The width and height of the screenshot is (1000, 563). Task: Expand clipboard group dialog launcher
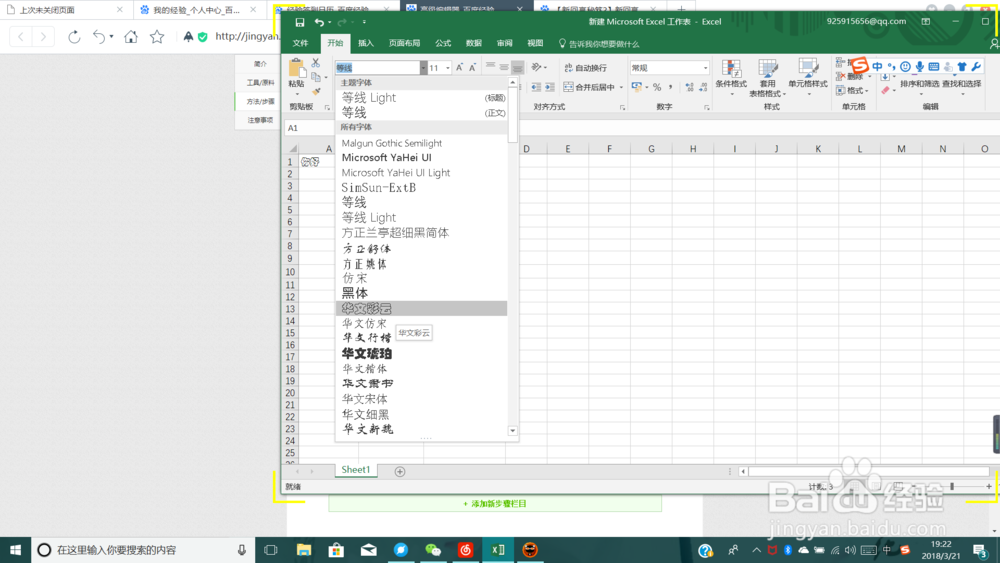tap(328, 108)
